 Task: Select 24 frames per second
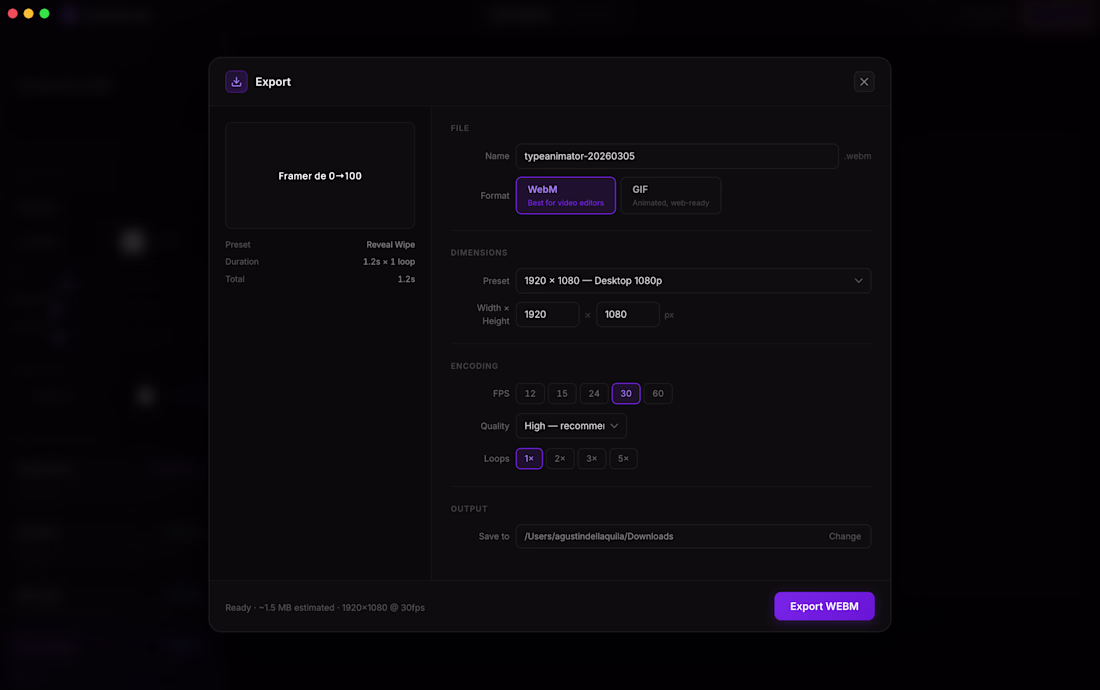click(x=594, y=394)
